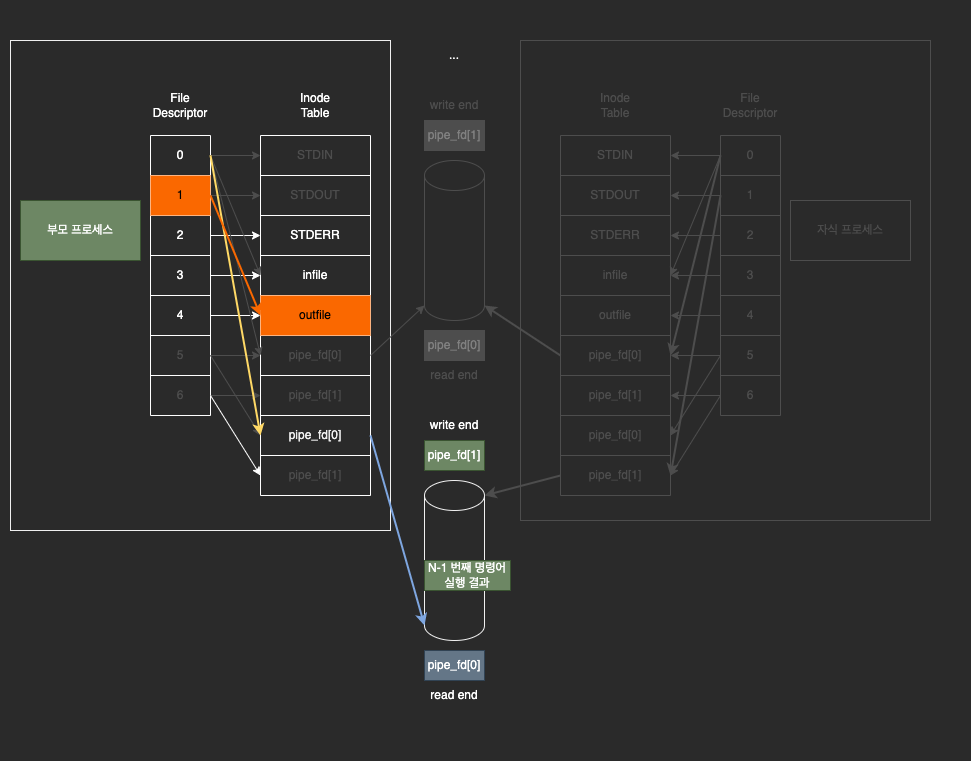Select the outfile cell in child inode table
The image size is (971, 761).
[615, 315]
